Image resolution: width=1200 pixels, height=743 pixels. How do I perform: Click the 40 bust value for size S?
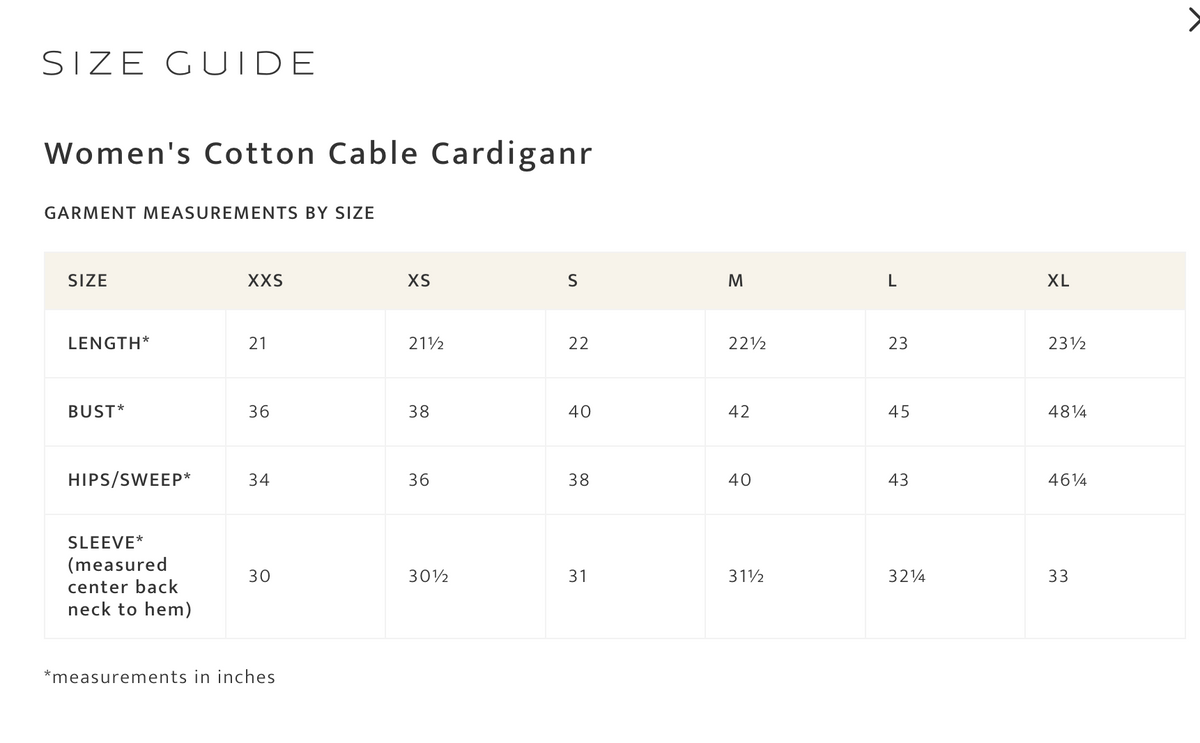pyautogui.click(x=579, y=411)
